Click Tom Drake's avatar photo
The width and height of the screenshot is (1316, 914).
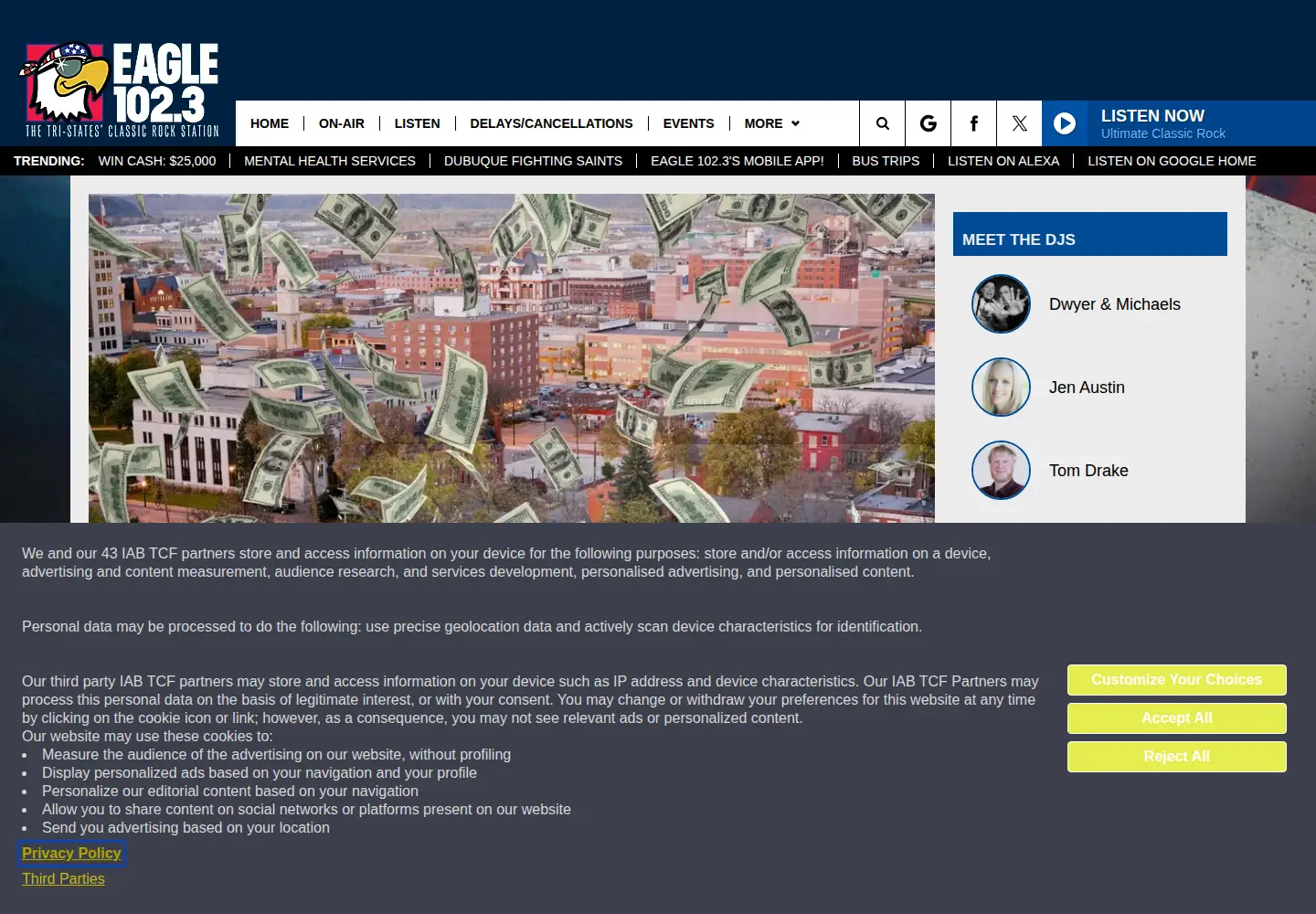pyautogui.click(x=1001, y=471)
